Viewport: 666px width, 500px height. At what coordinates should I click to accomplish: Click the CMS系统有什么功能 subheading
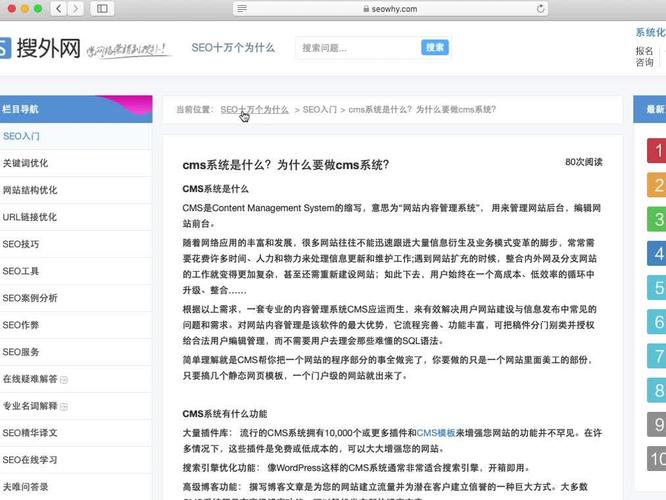point(225,414)
